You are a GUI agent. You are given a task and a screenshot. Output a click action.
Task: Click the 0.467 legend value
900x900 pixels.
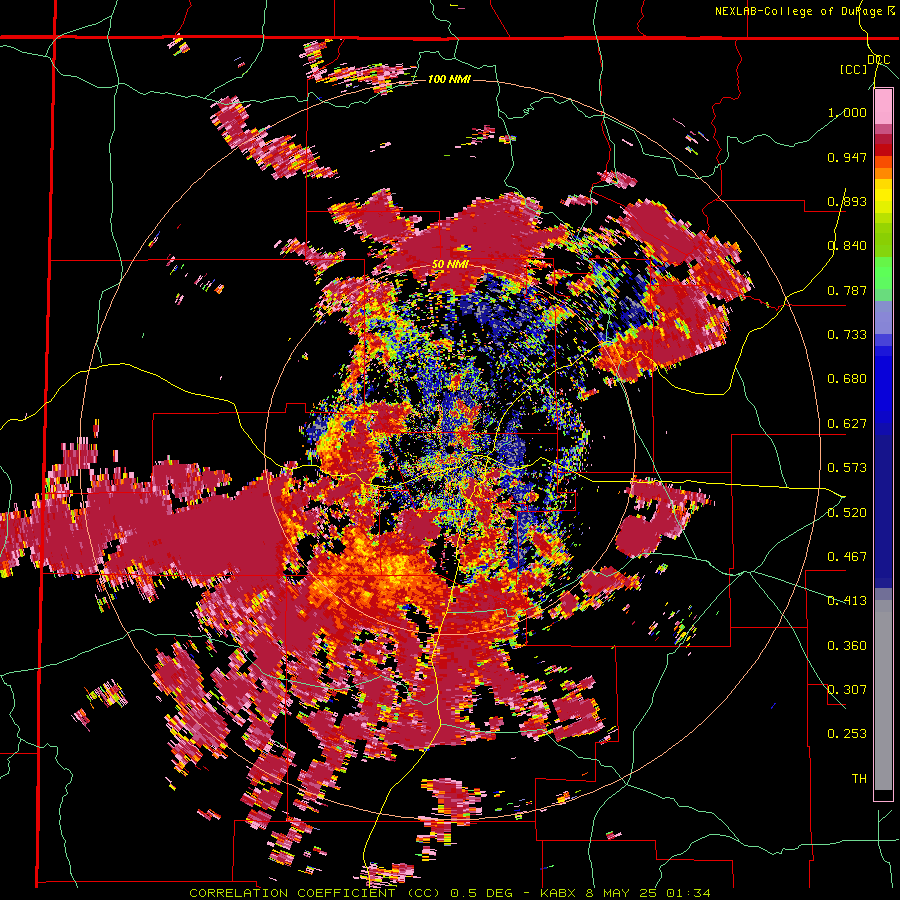(847, 557)
